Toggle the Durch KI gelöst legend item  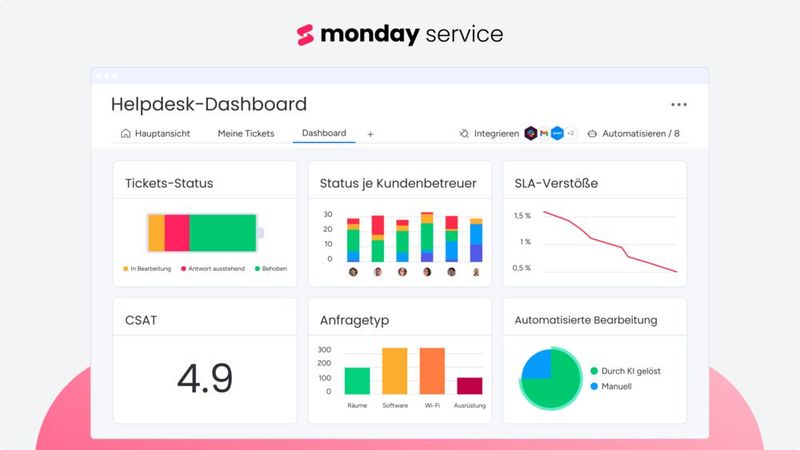[x=626, y=371]
